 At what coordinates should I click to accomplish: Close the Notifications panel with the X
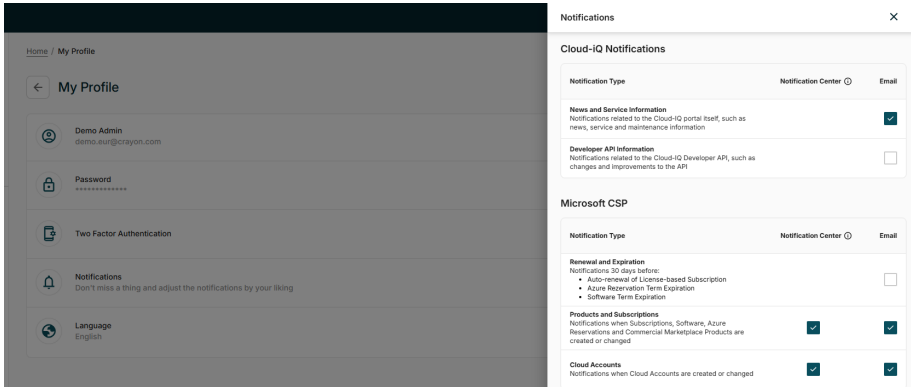click(x=894, y=17)
